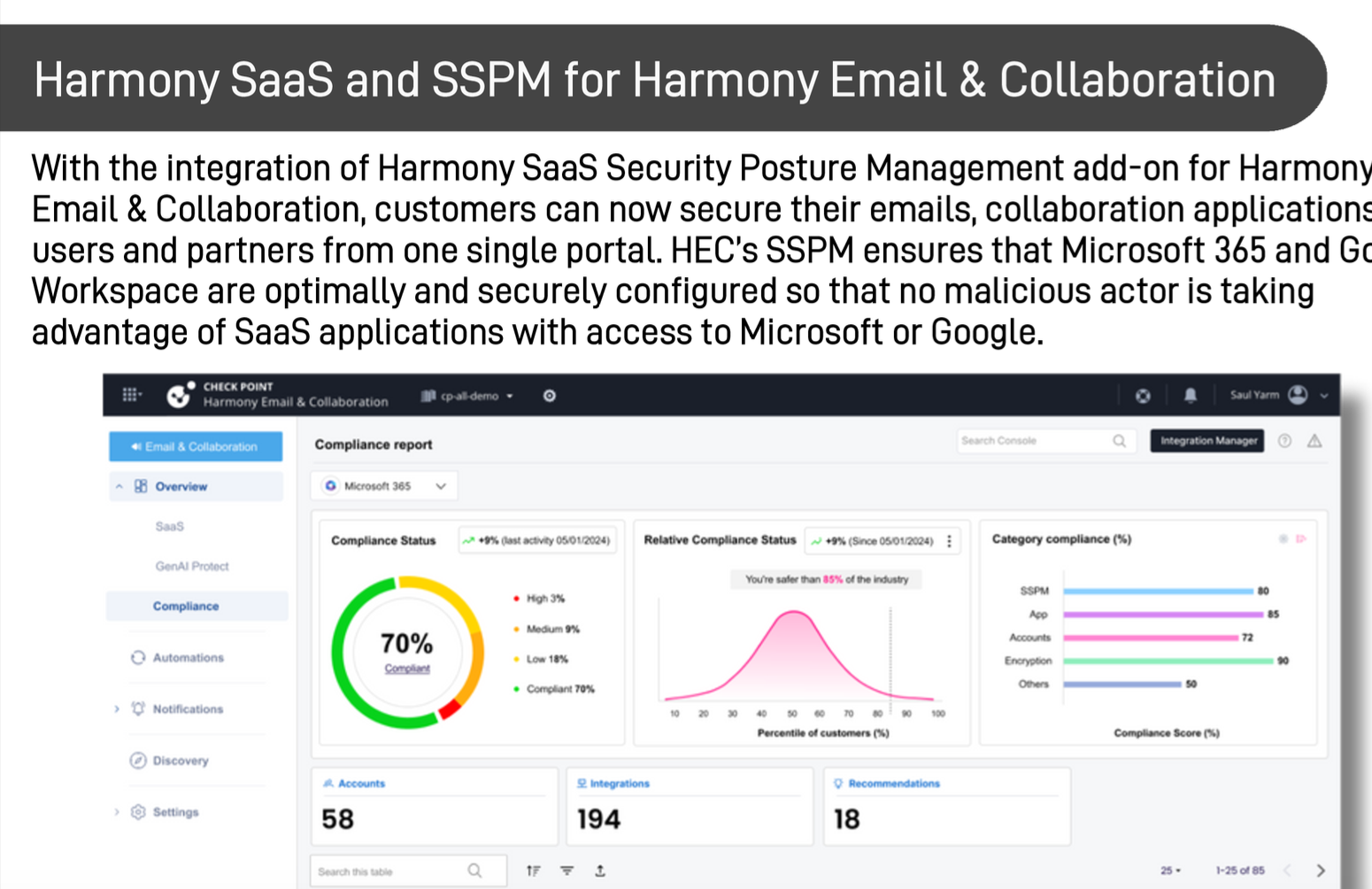Click the Saul Yarm user avatar
1372x889 pixels.
[1298, 395]
